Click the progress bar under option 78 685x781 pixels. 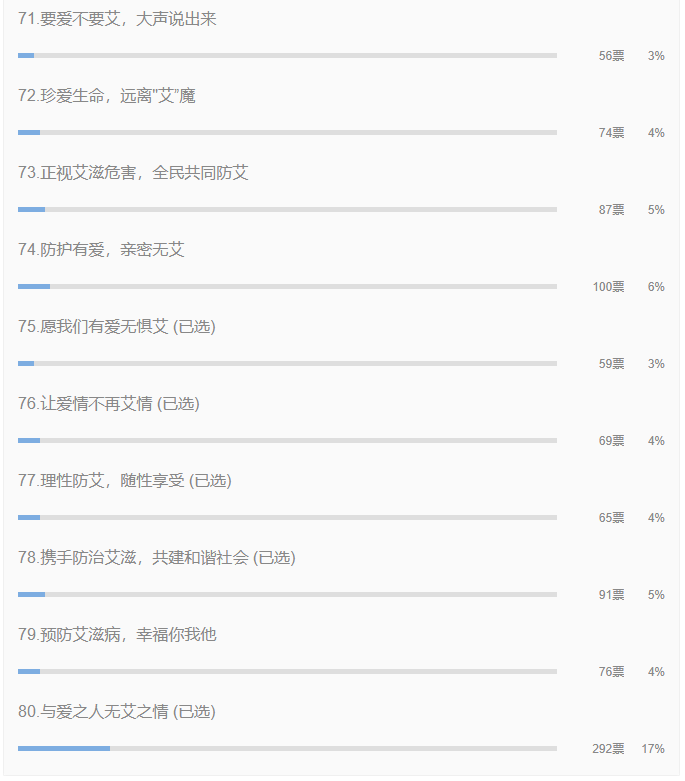point(287,594)
